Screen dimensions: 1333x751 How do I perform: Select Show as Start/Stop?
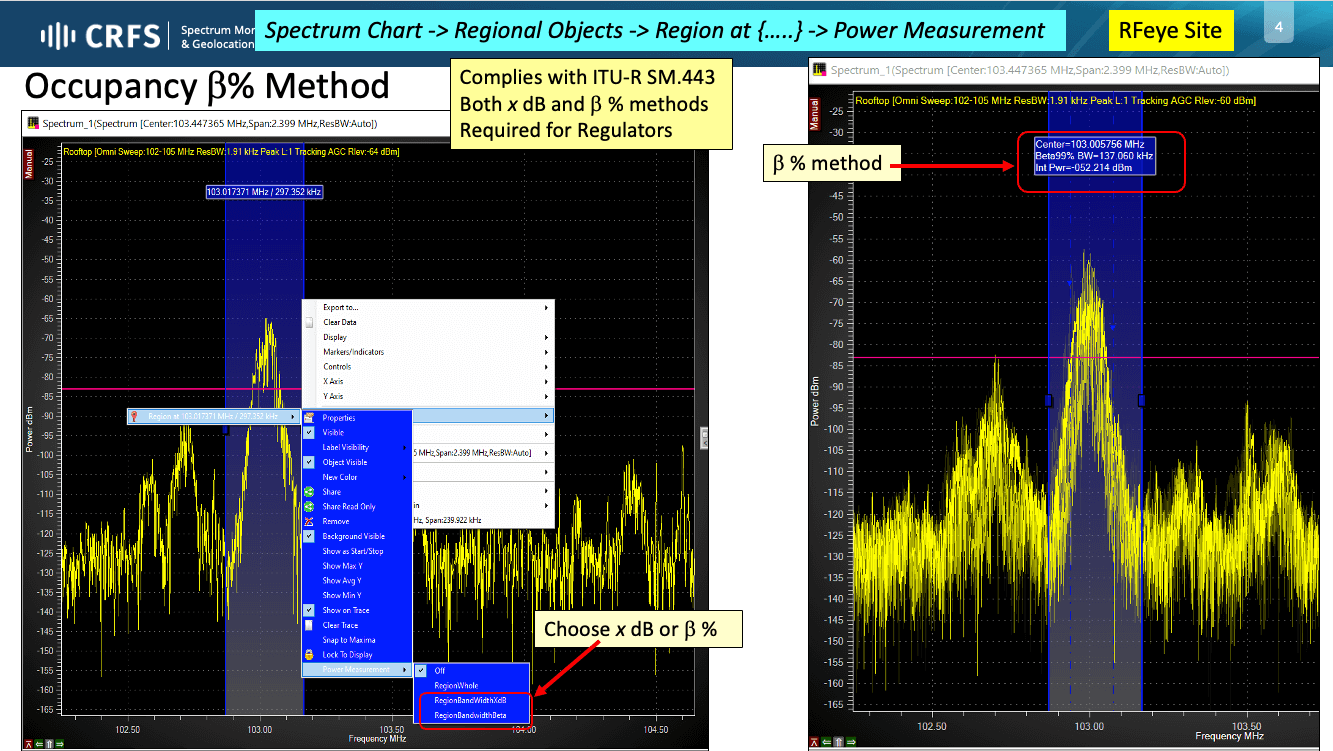[356, 551]
